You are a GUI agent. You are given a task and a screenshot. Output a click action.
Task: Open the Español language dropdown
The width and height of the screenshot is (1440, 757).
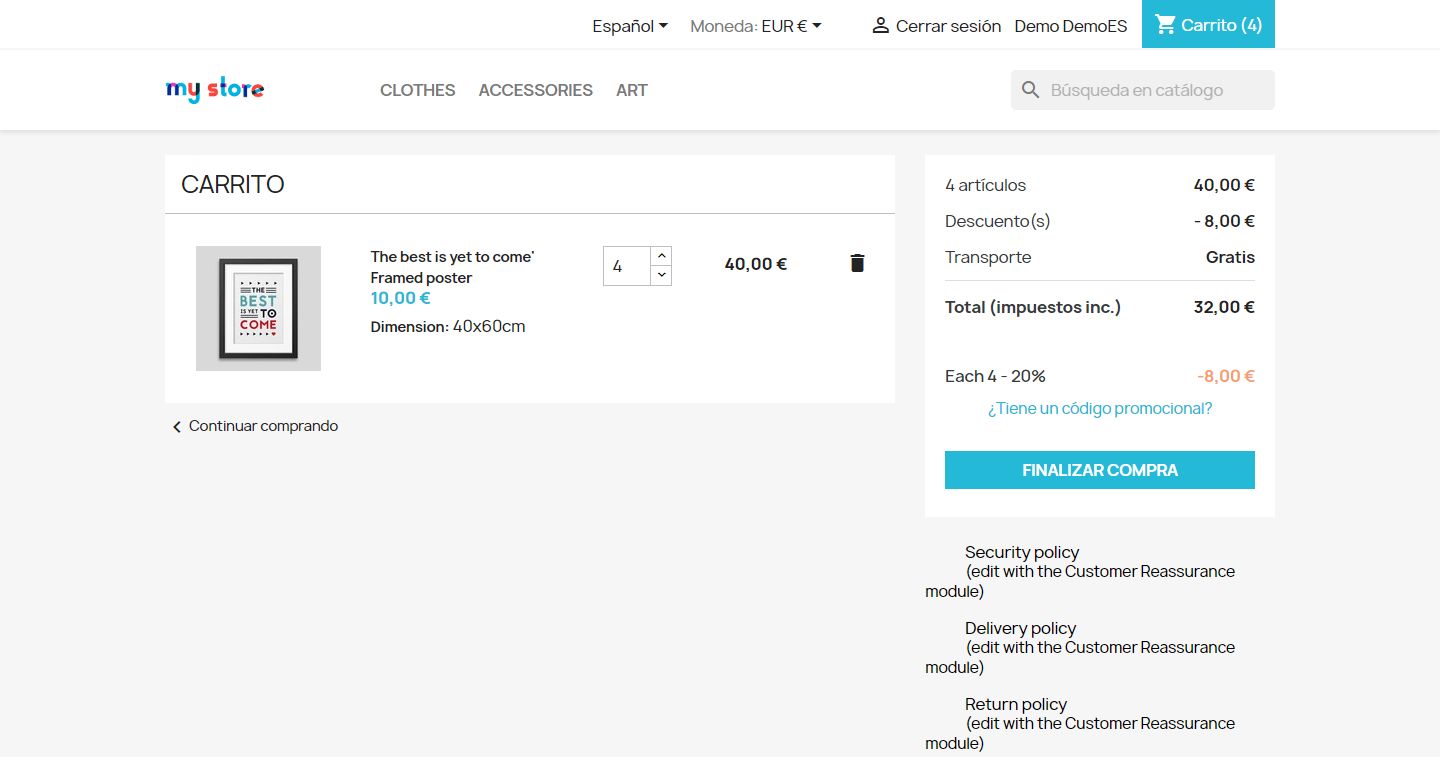630,26
